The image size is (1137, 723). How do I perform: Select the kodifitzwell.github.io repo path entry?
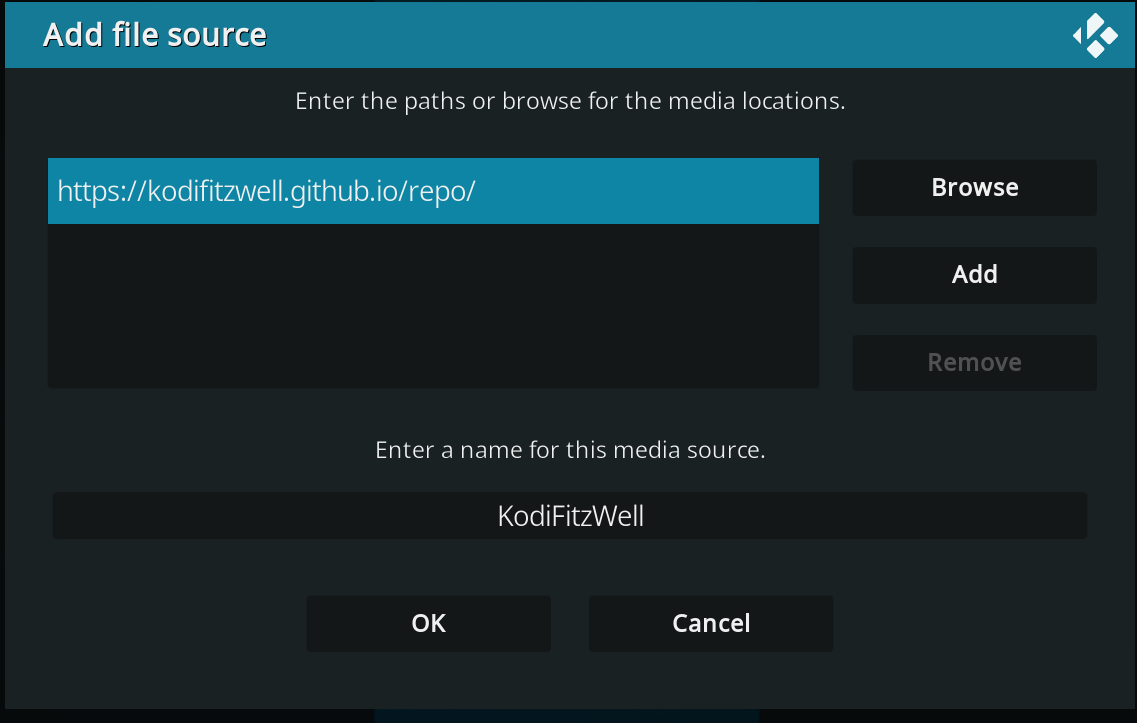click(x=432, y=191)
